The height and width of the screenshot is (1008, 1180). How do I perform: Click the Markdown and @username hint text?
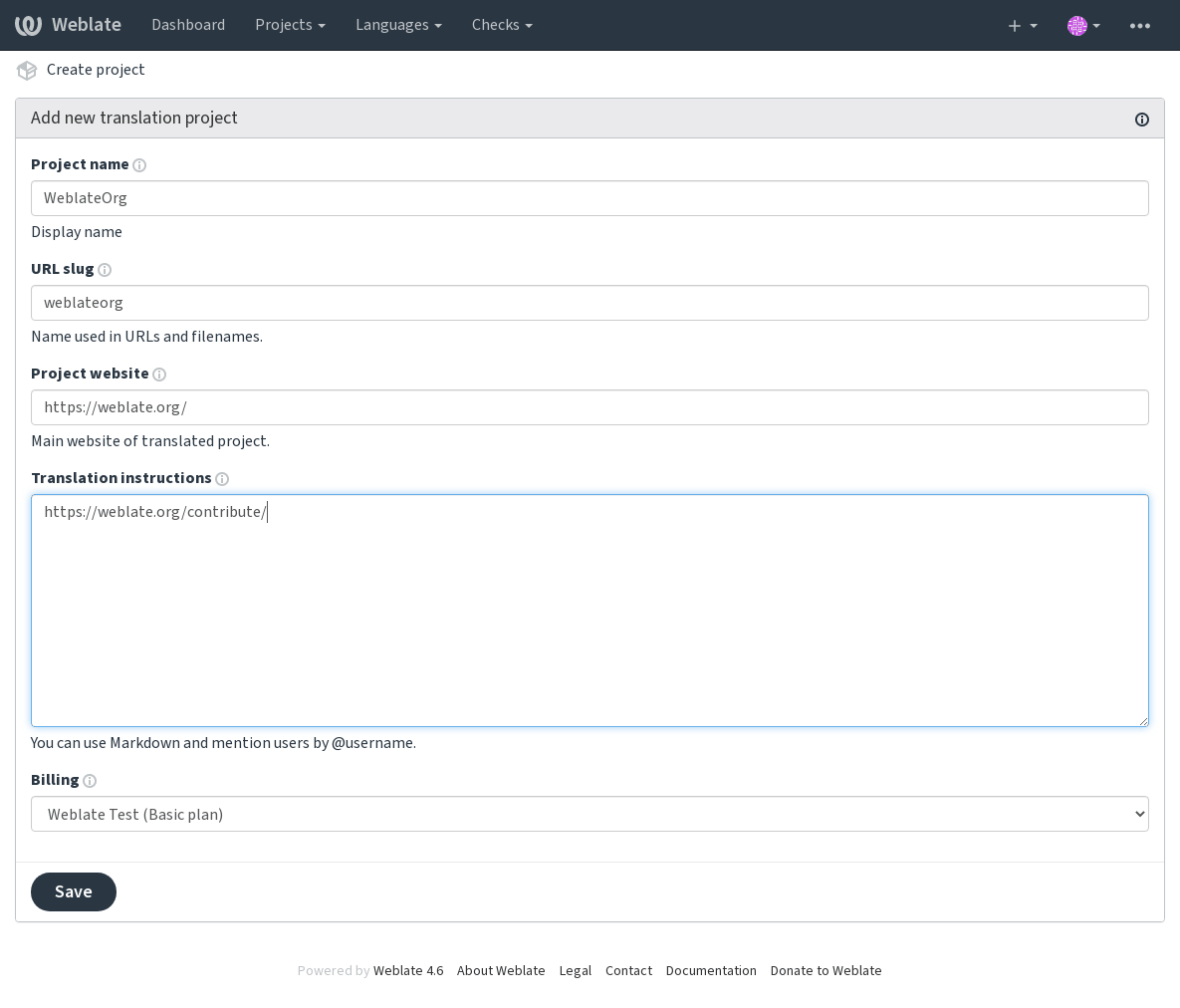(x=223, y=743)
